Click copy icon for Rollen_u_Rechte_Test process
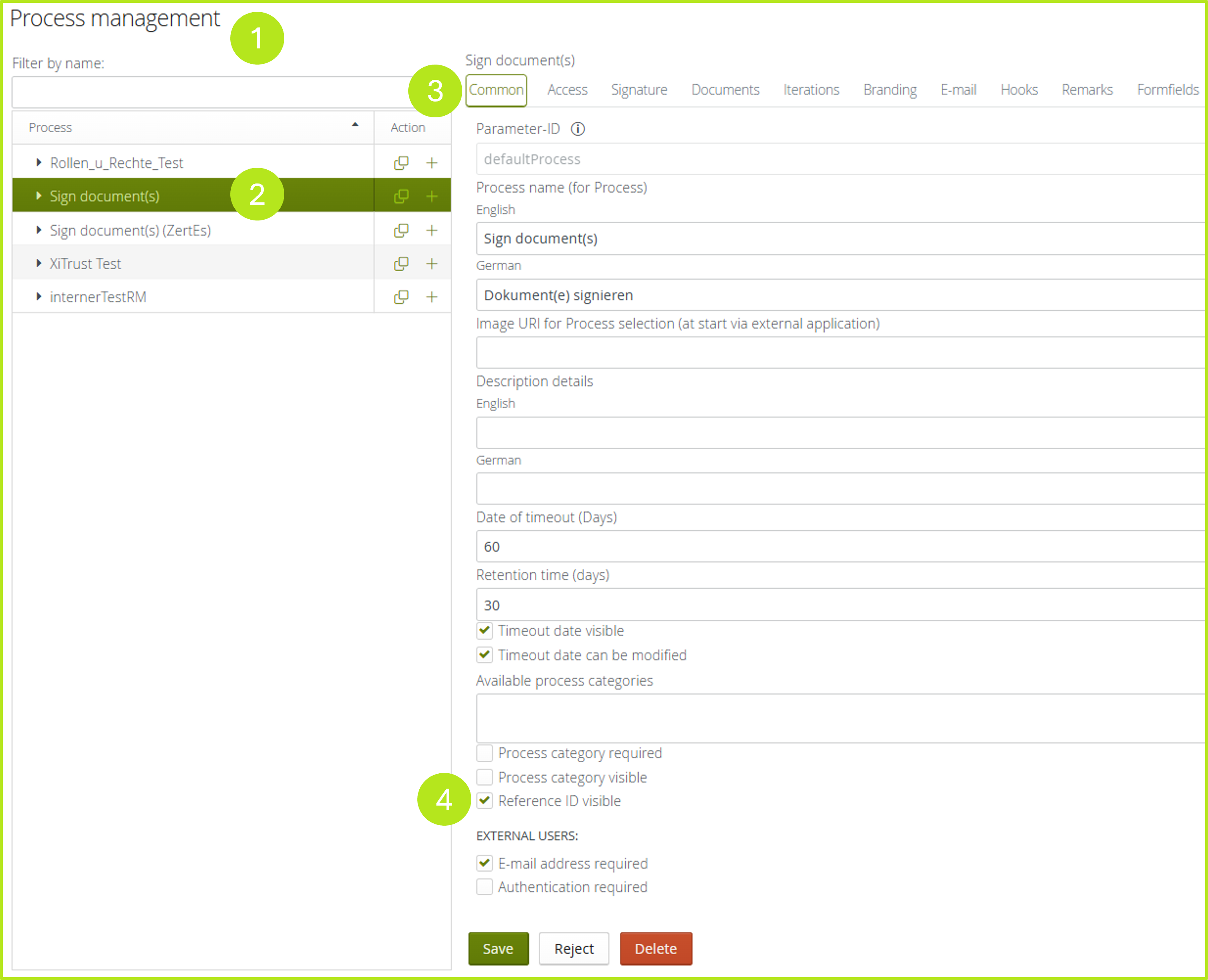The height and width of the screenshot is (980, 1208). [401, 163]
